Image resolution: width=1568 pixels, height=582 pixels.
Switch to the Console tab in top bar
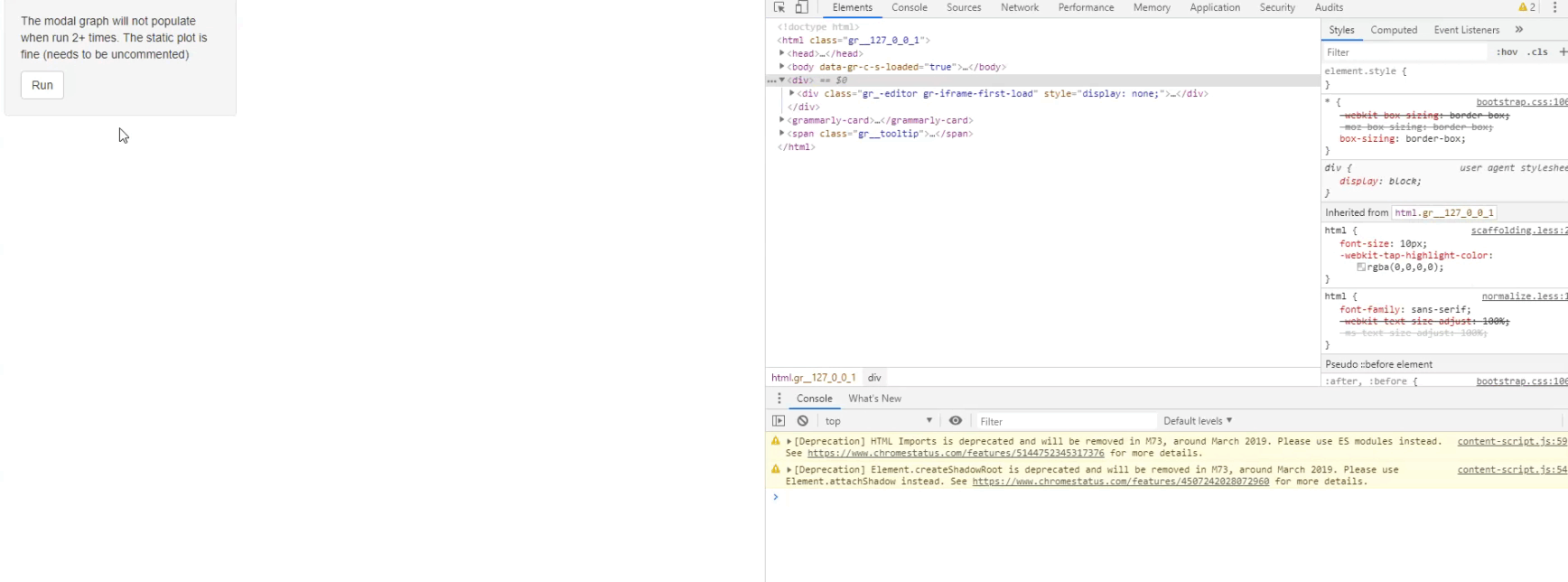[x=909, y=7]
